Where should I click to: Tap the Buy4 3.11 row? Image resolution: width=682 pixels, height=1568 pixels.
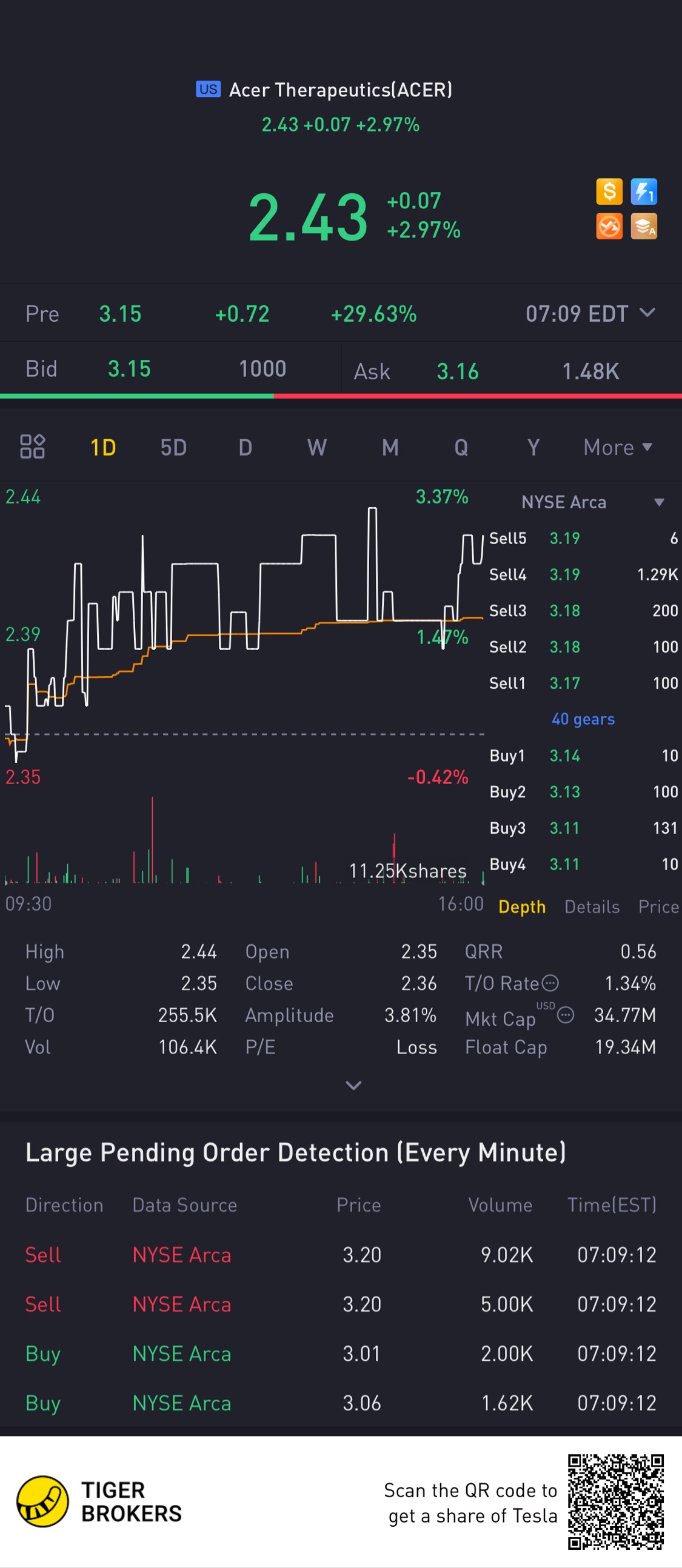(583, 864)
